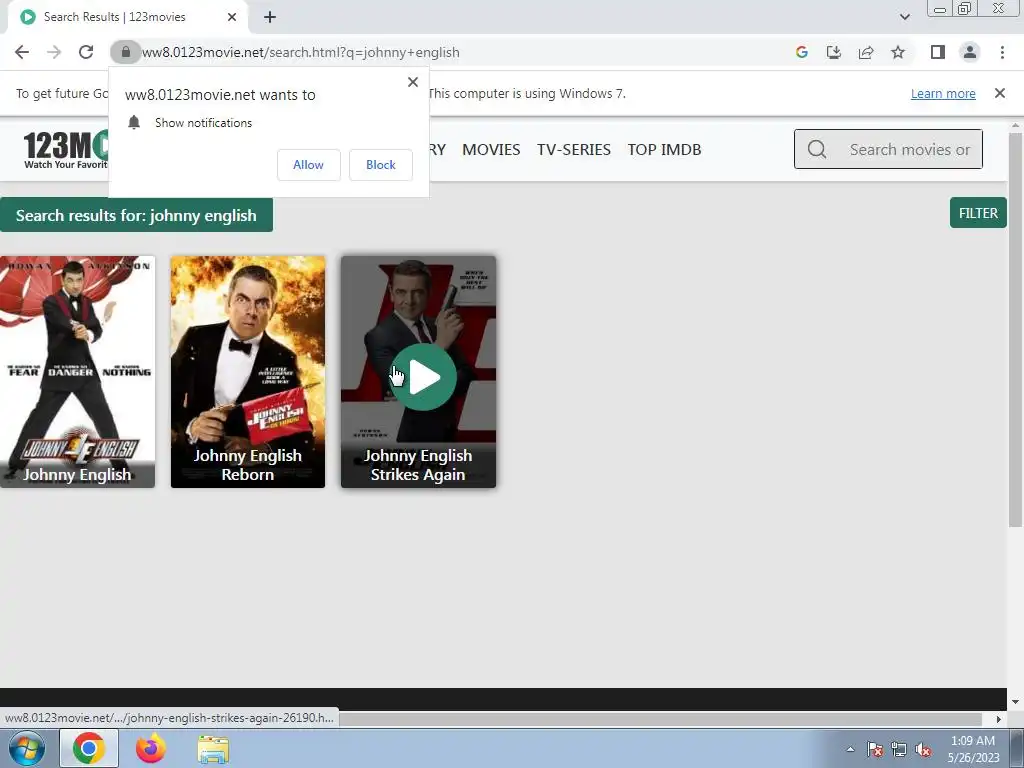Click the forward navigation arrow
Screen dimensions: 1024x768
54,52
